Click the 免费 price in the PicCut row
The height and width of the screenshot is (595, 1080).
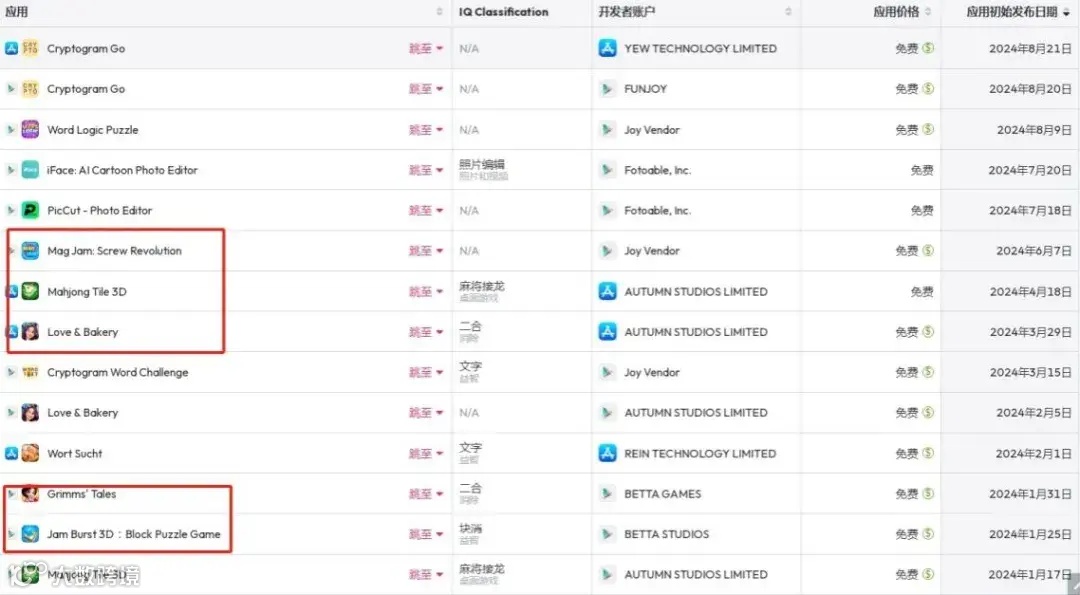click(922, 210)
